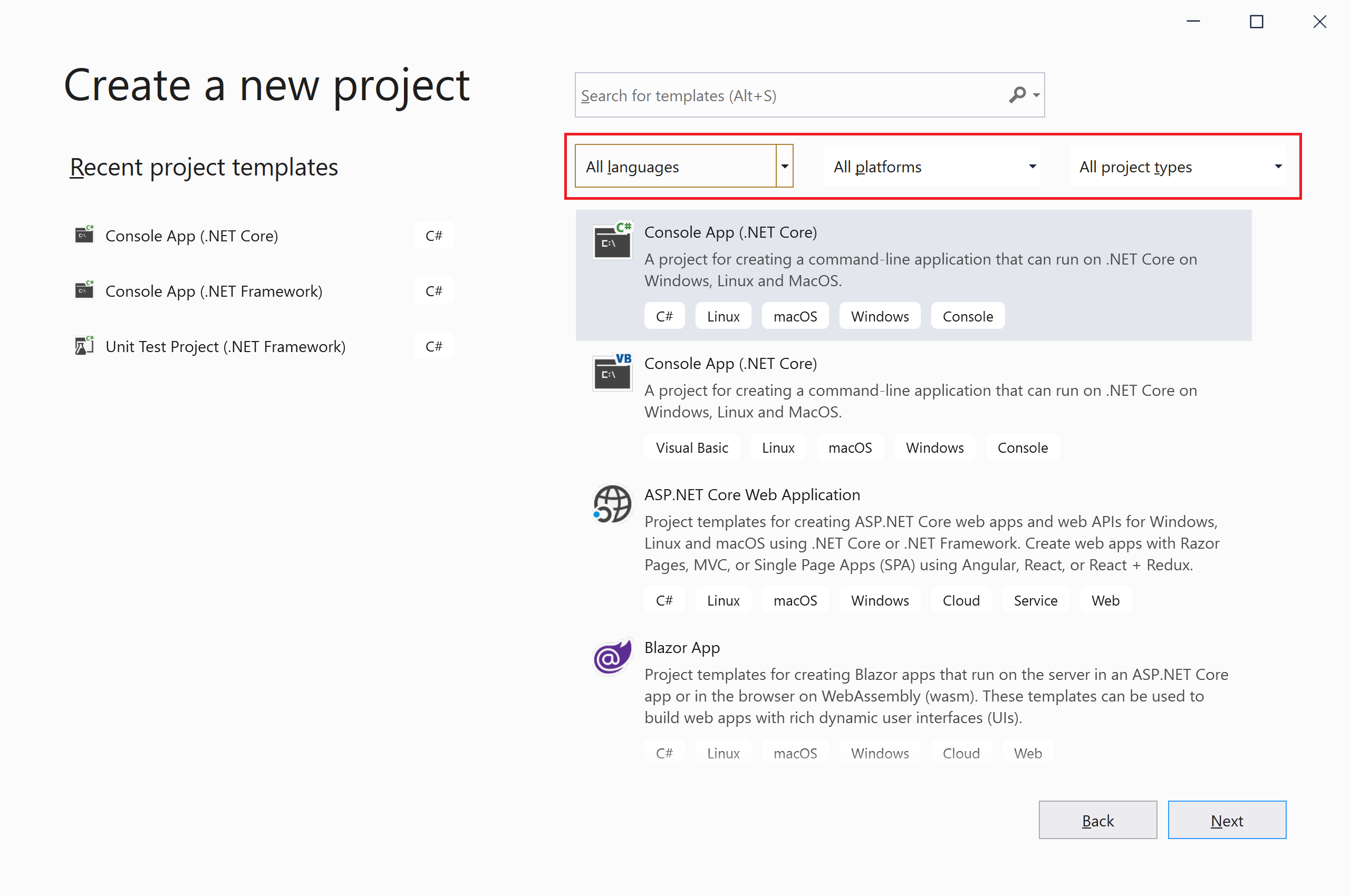Click recent Console App (.NET Core) icon
Image resolution: width=1350 pixels, height=896 pixels.
click(x=84, y=235)
